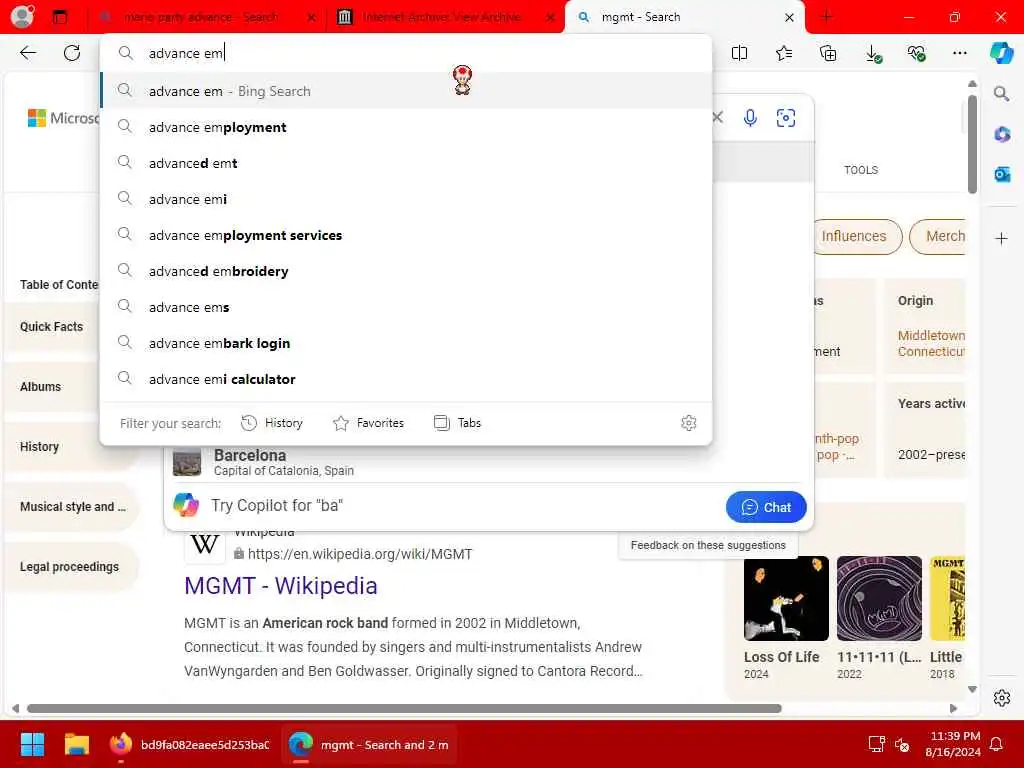Open MGMT - Wikipedia result link

click(x=281, y=586)
